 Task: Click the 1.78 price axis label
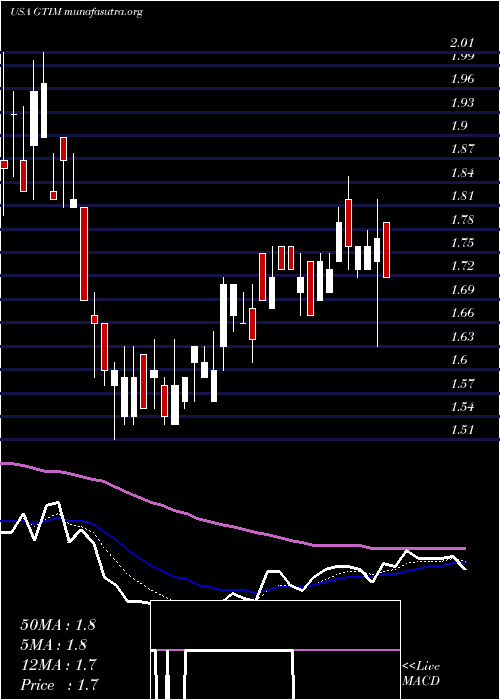[x=461, y=220]
